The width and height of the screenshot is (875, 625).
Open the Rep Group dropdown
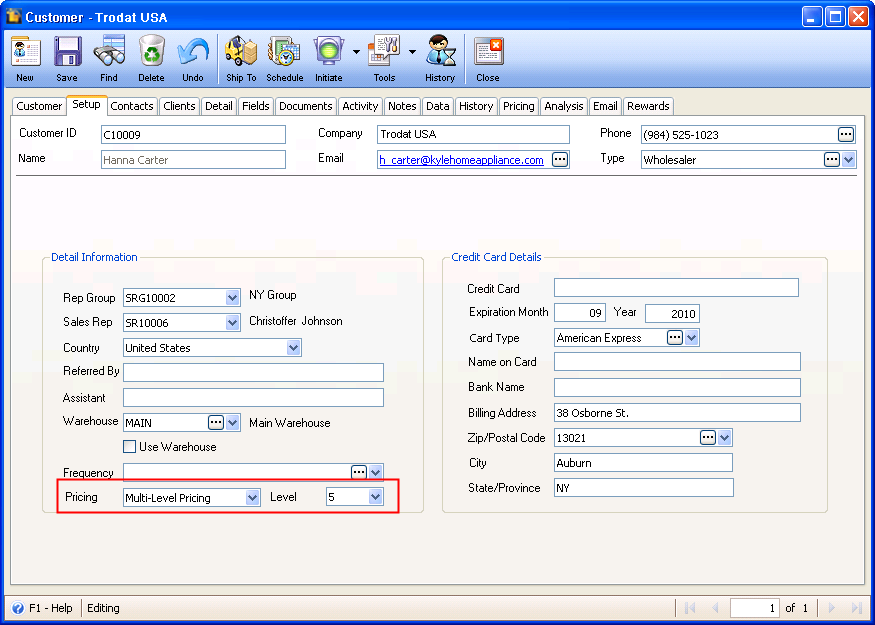[233, 297]
